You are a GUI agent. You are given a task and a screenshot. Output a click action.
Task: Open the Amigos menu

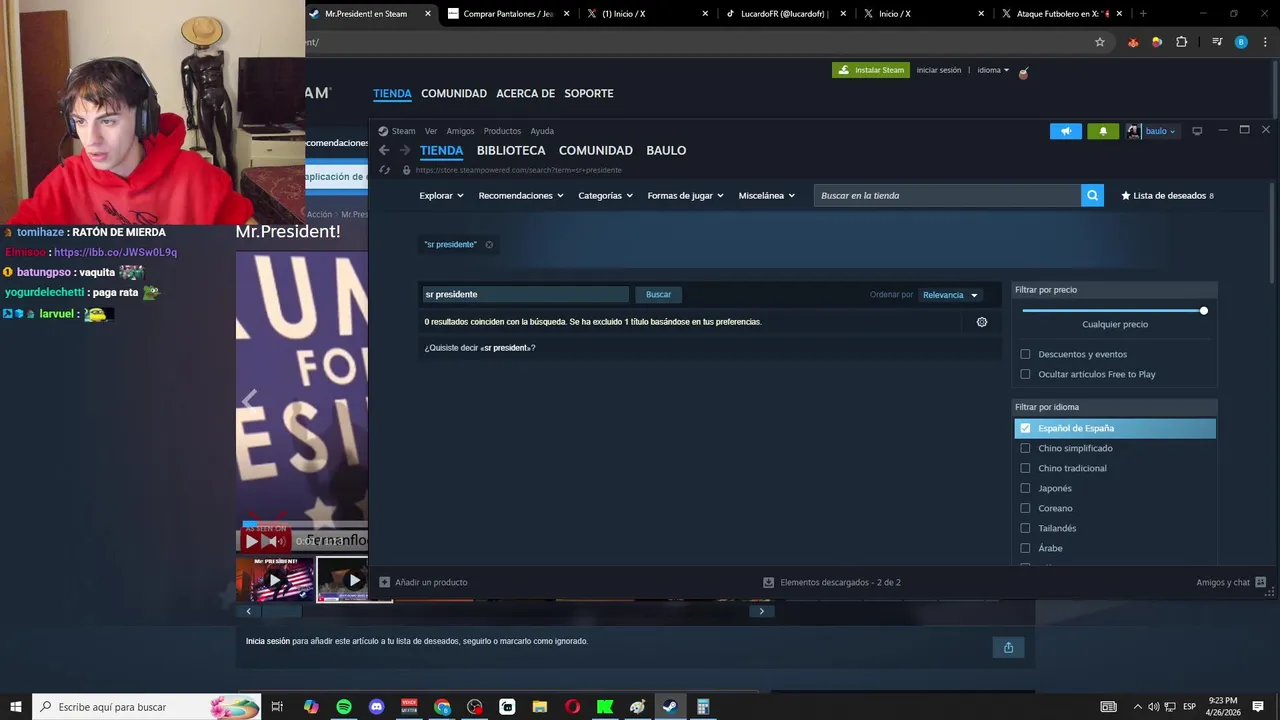(x=460, y=131)
